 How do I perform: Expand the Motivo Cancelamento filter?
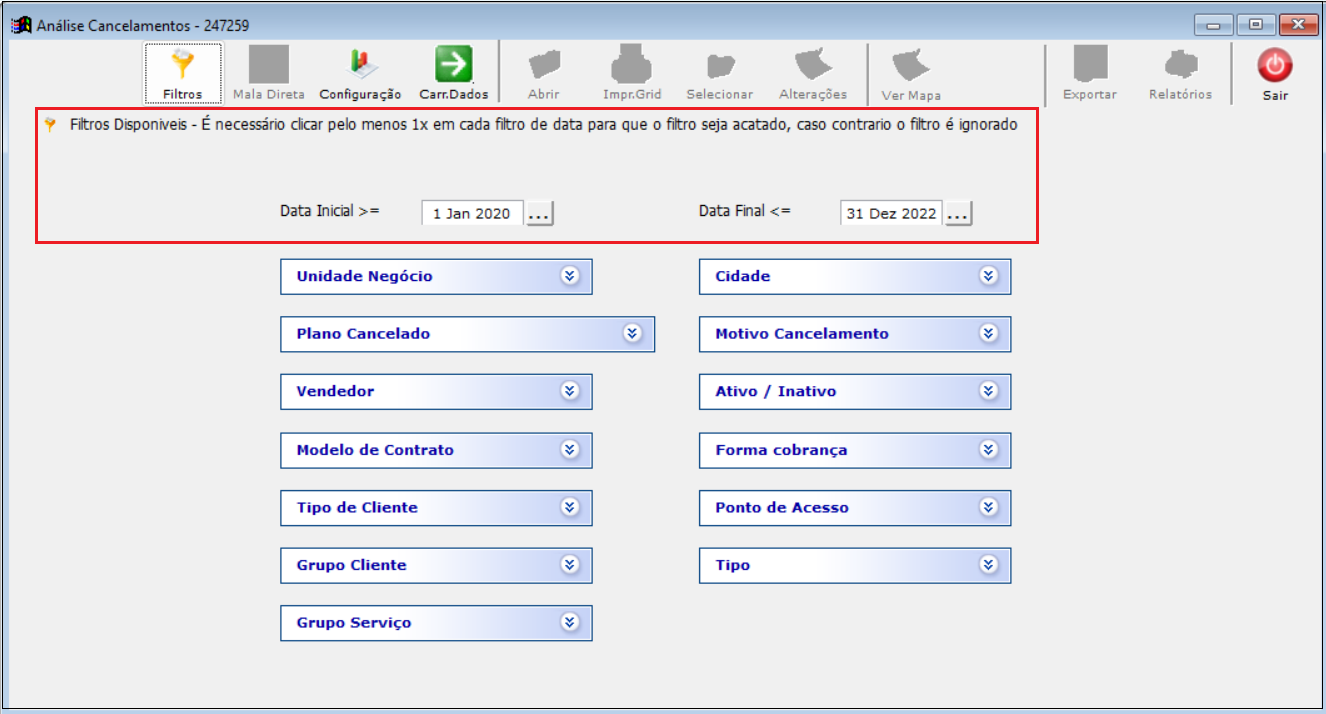[988, 334]
